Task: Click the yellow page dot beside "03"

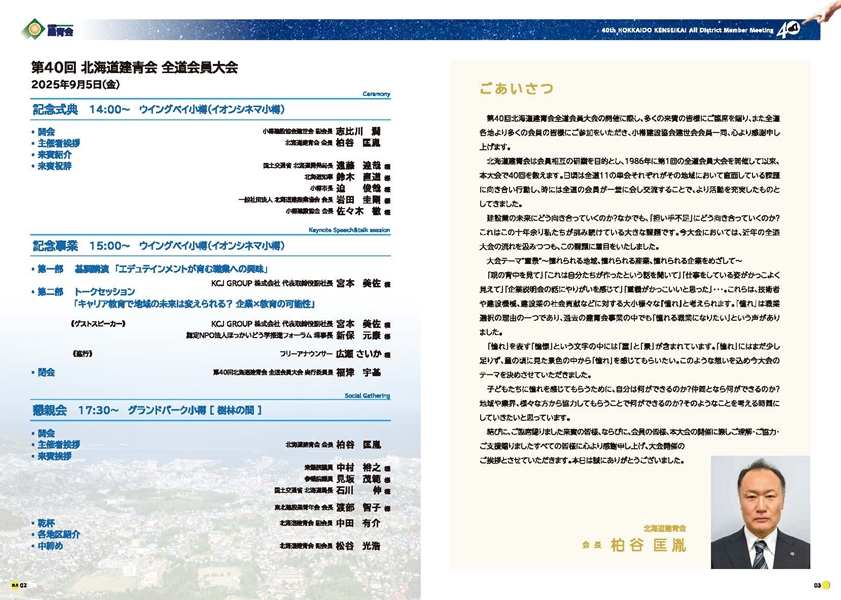Action: tap(827, 585)
